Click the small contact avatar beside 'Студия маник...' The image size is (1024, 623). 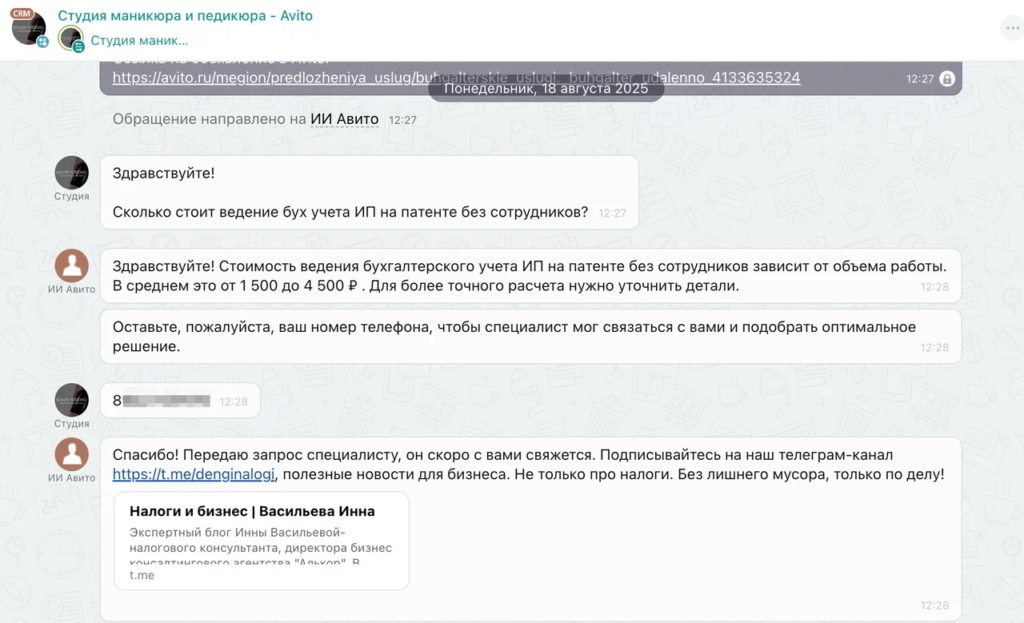(70, 39)
